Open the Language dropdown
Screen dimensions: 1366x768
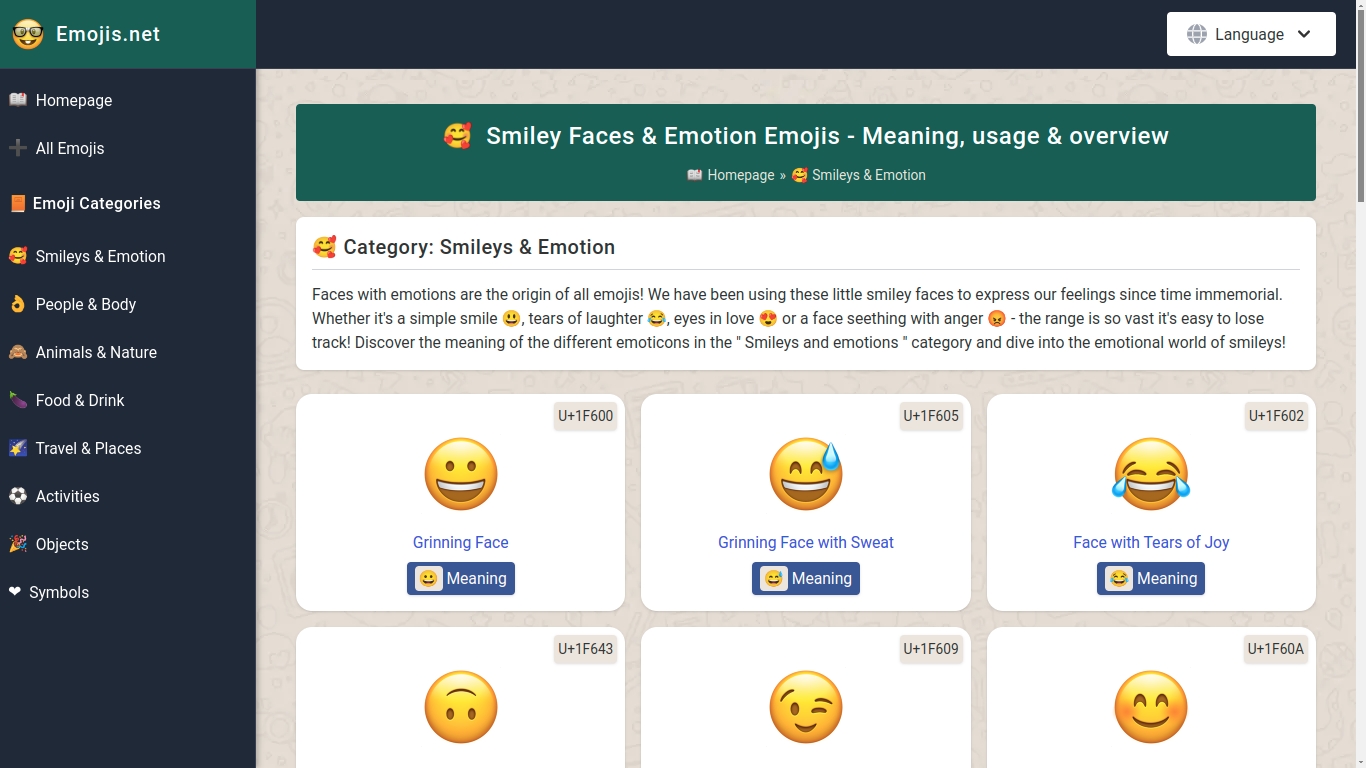coord(1251,34)
